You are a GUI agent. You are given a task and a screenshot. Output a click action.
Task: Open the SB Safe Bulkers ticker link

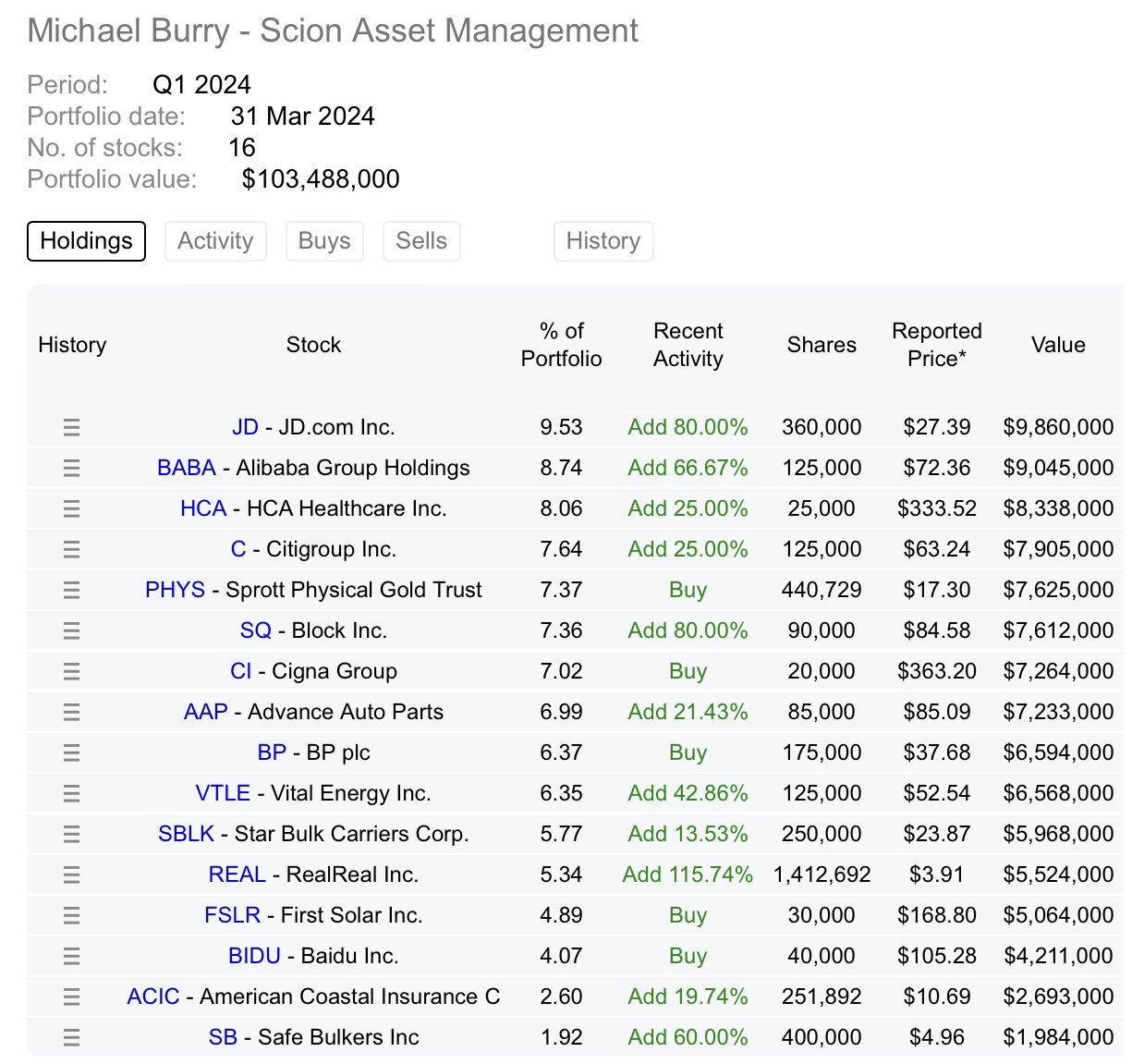pyautogui.click(x=223, y=1037)
